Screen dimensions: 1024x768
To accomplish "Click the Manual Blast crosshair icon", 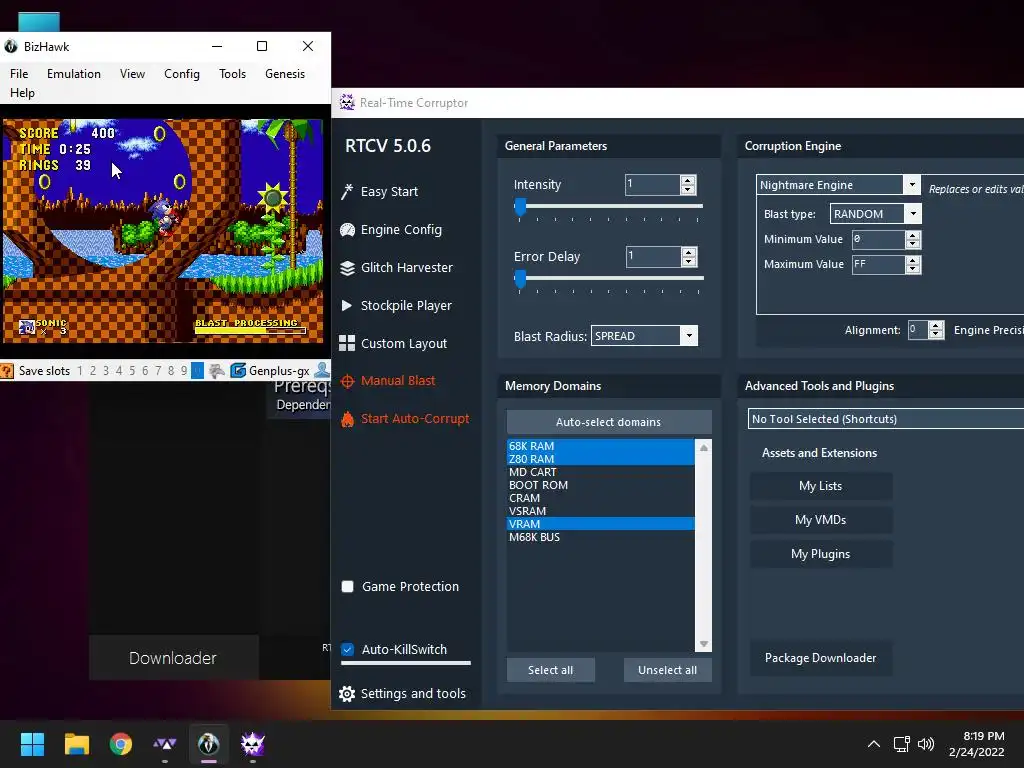I will (347, 381).
